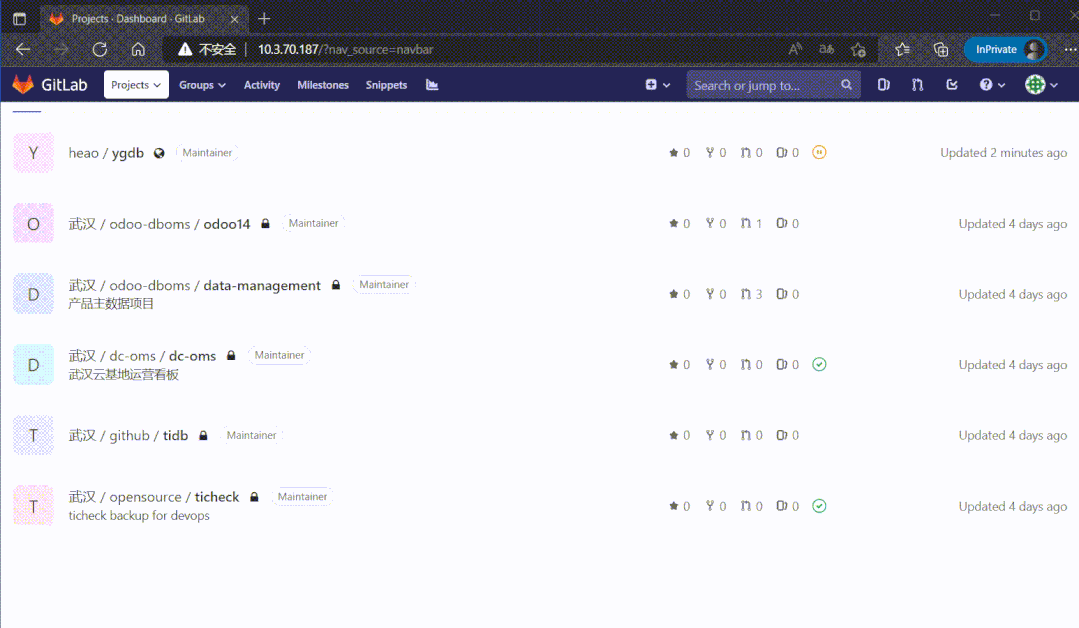
Task: Open the new item plus dropdown
Action: 656,85
